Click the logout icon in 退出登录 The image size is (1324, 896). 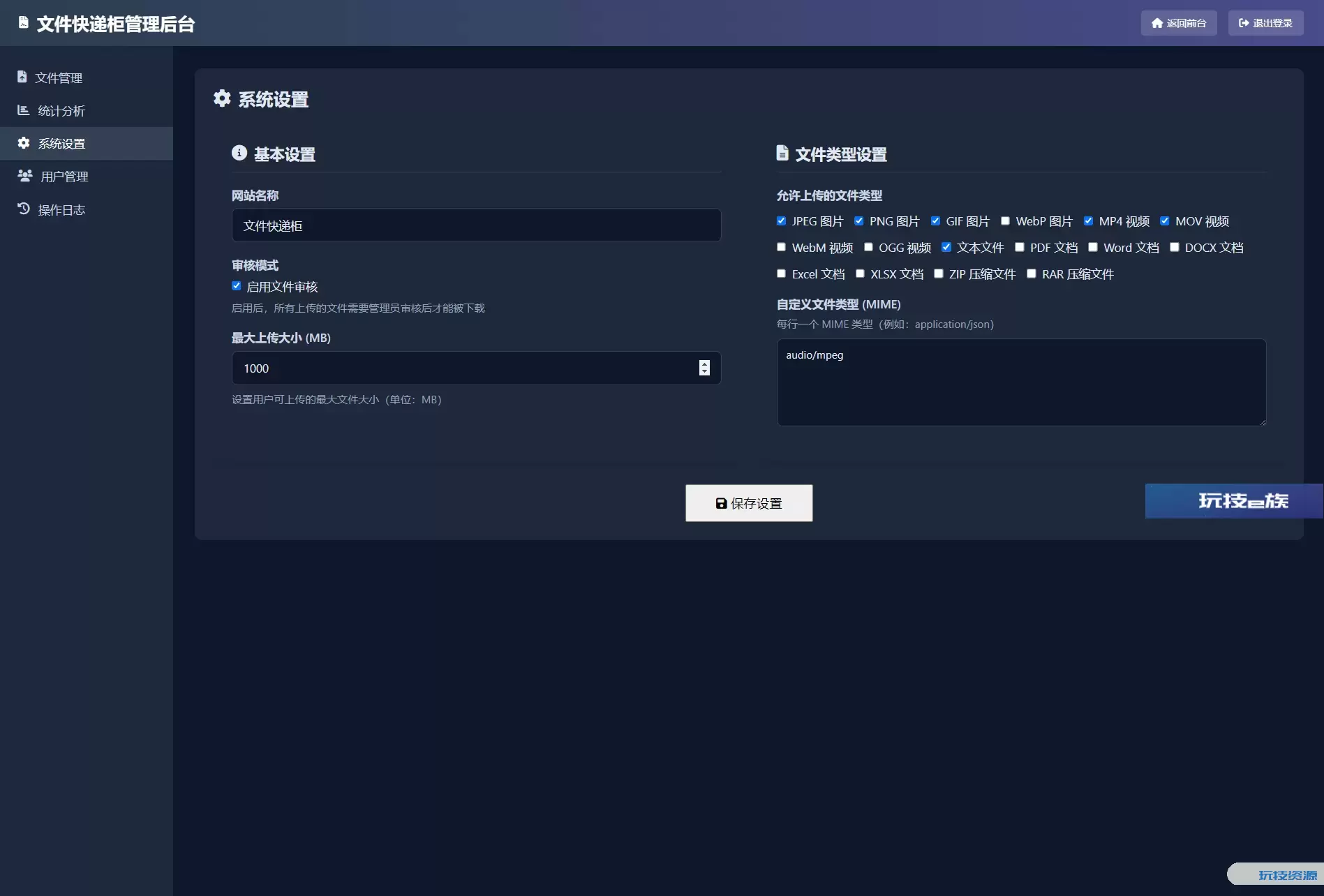pyautogui.click(x=1244, y=23)
